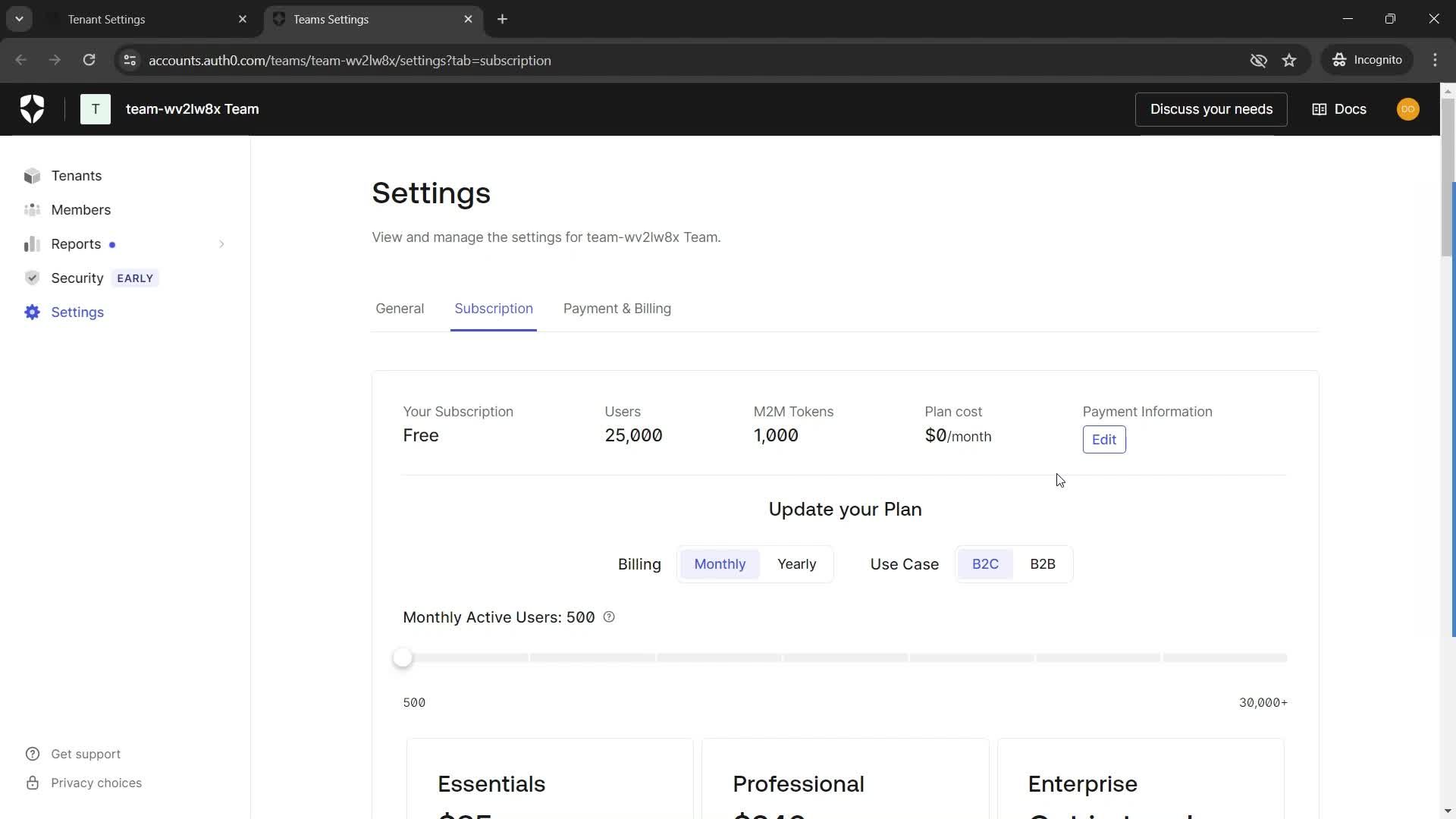Select the Enterprise plan card
Image resolution: width=1456 pixels, height=819 pixels.
pos(1141,779)
